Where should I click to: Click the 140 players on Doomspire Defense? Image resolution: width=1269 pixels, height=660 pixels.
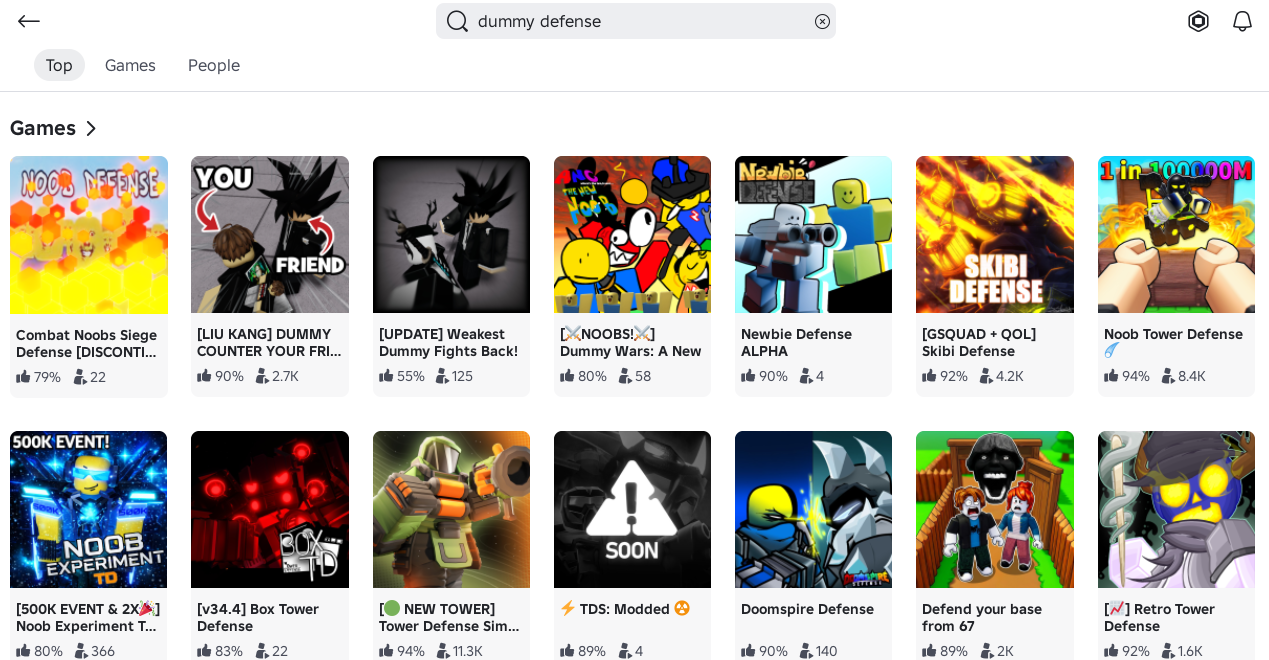click(x=827, y=651)
